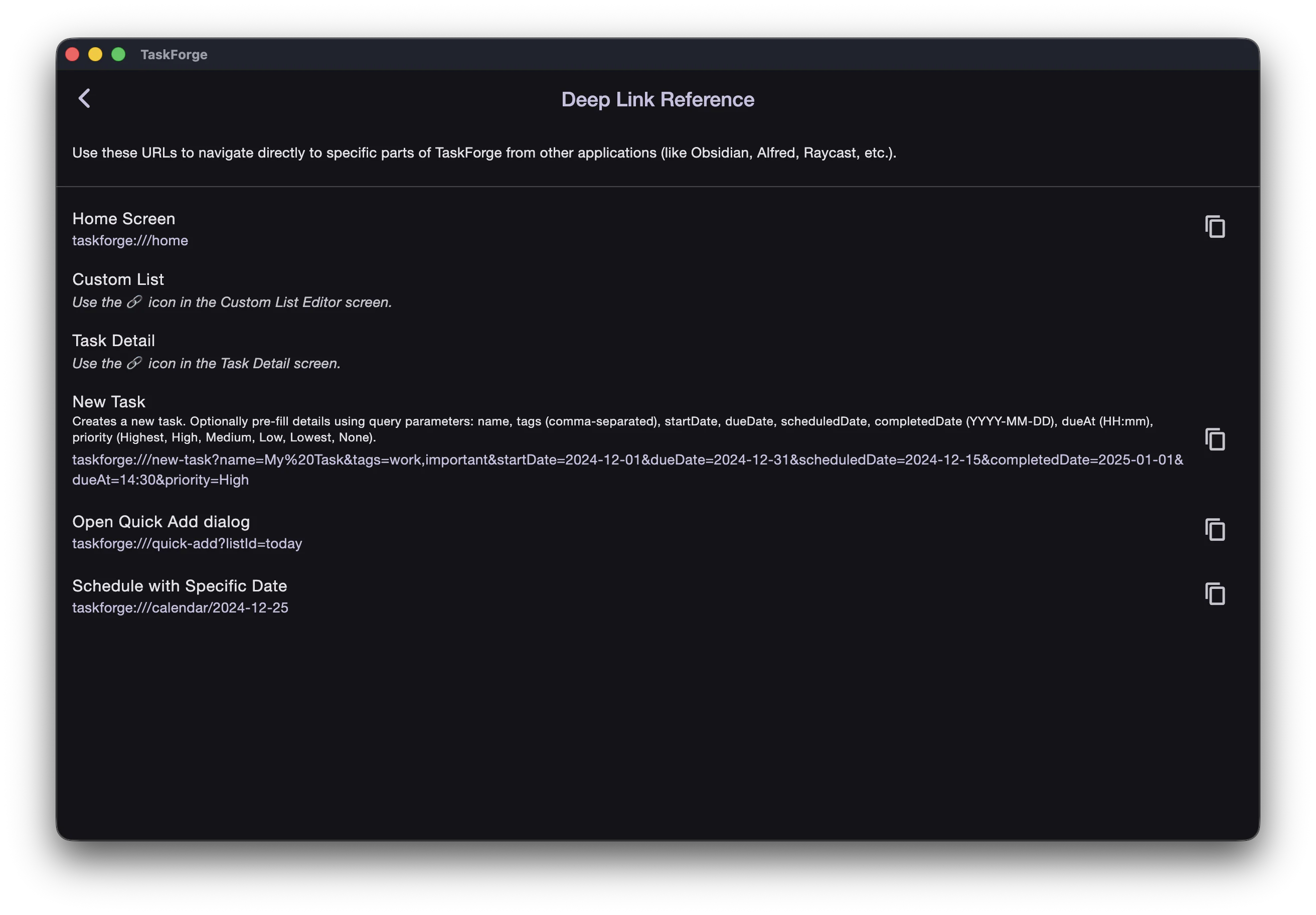Minimize TaskForge with the yellow button

(95, 55)
